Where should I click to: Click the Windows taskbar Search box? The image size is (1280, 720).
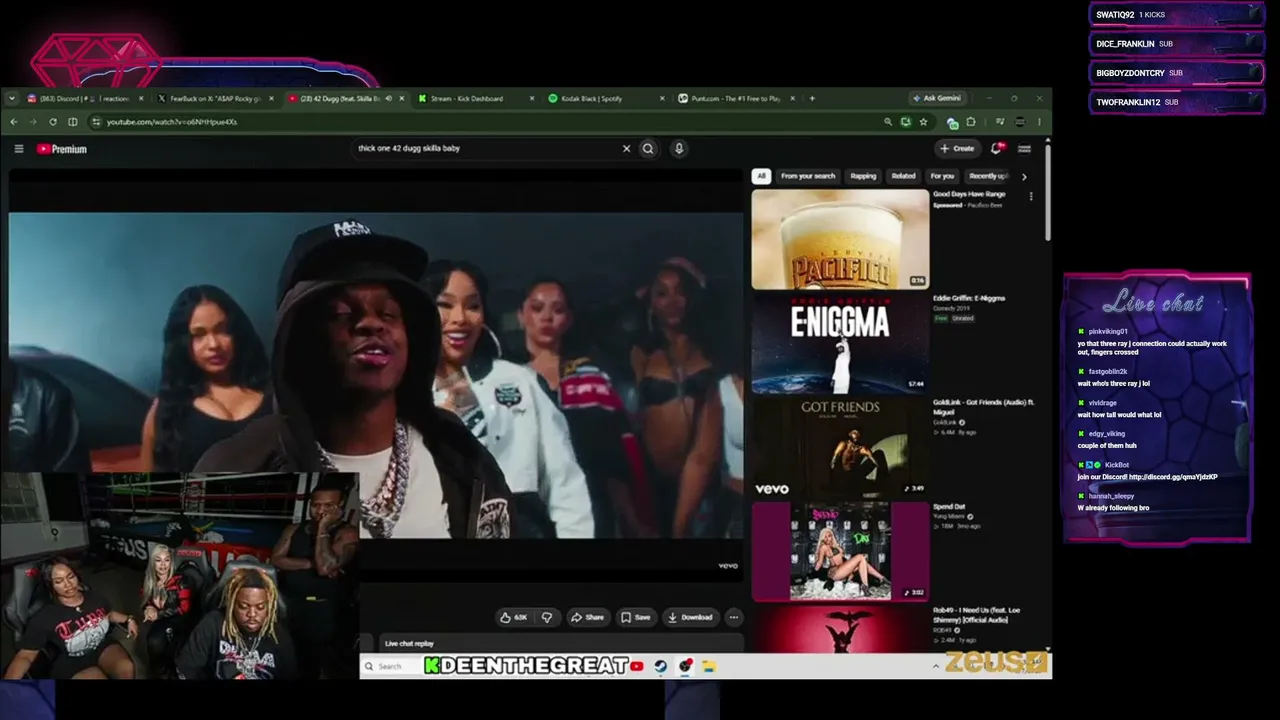(390, 666)
